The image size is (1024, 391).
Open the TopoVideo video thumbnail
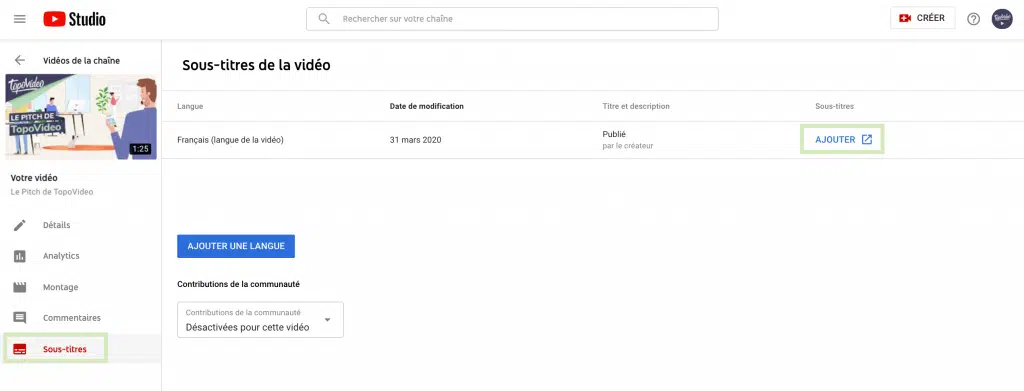tap(81, 117)
